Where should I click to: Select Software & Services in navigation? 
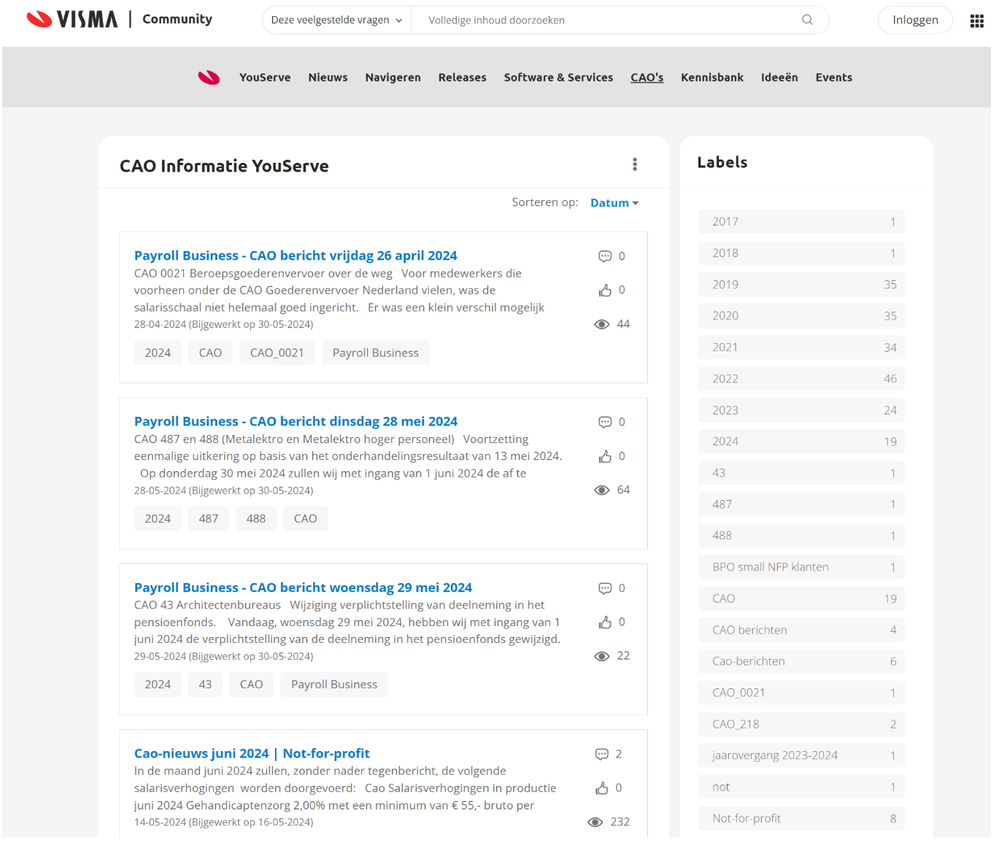pyautogui.click(x=559, y=77)
